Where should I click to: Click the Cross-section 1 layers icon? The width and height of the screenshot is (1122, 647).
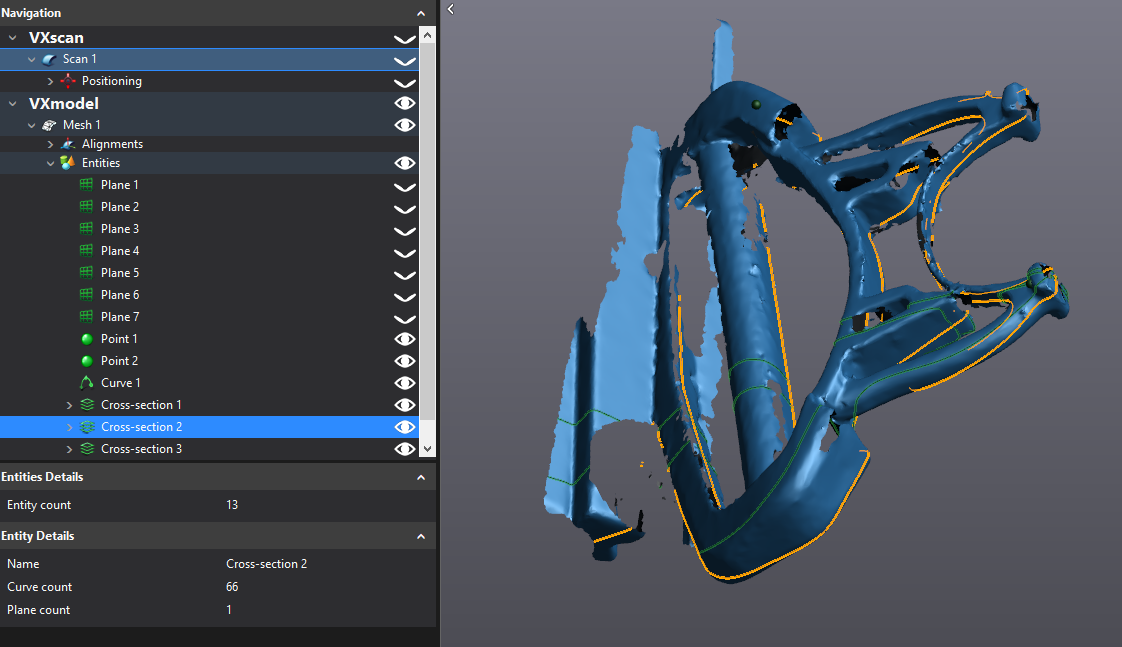click(x=87, y=405)
